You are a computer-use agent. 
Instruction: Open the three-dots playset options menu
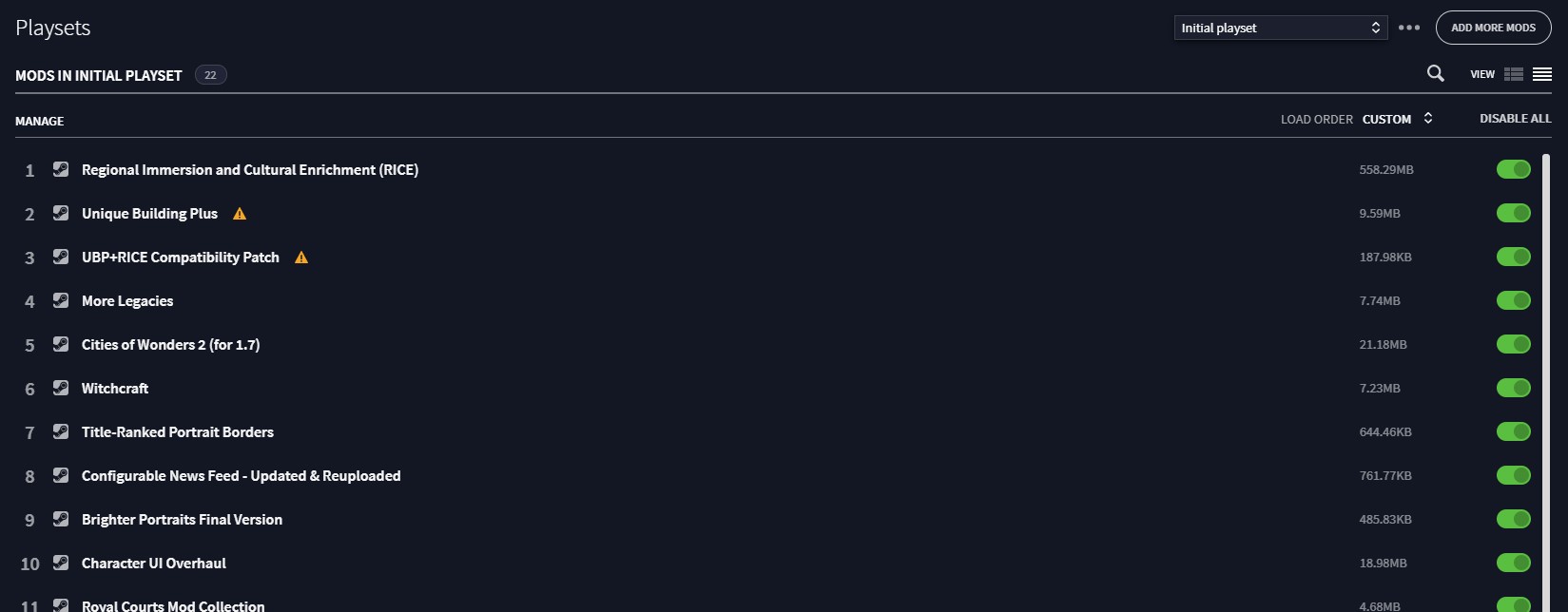pos(1409,28)
